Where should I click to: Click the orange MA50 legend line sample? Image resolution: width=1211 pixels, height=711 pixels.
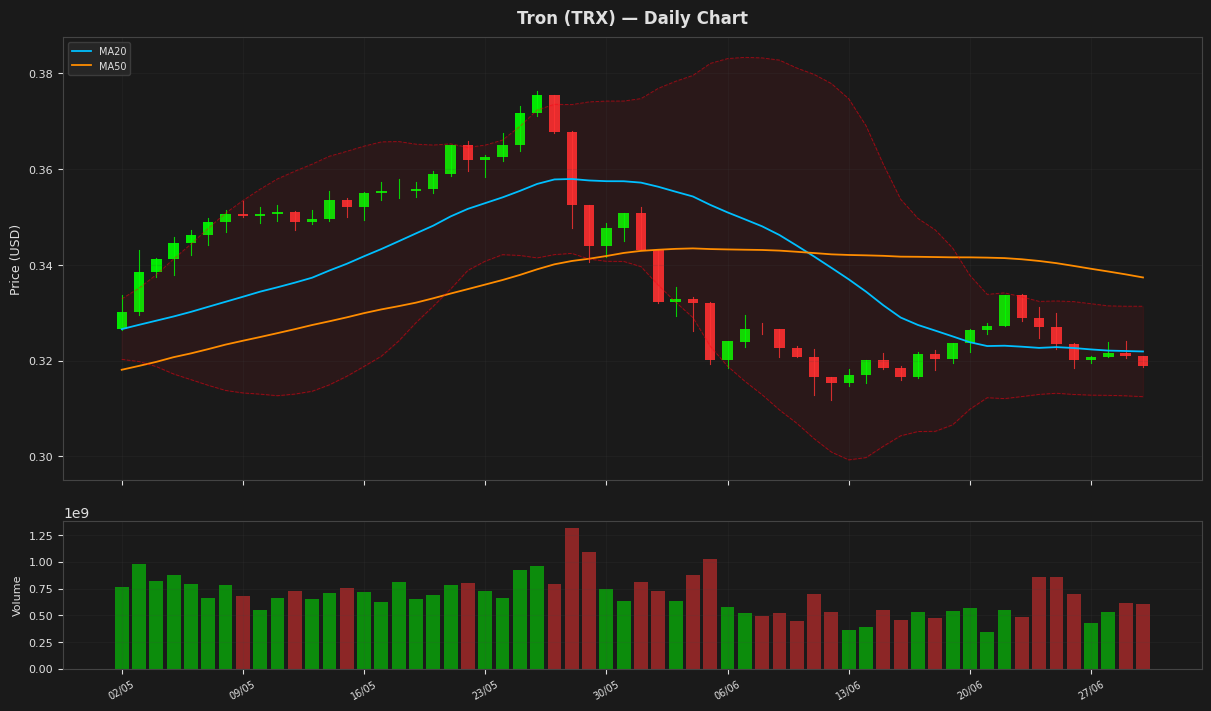coord(82,66)
